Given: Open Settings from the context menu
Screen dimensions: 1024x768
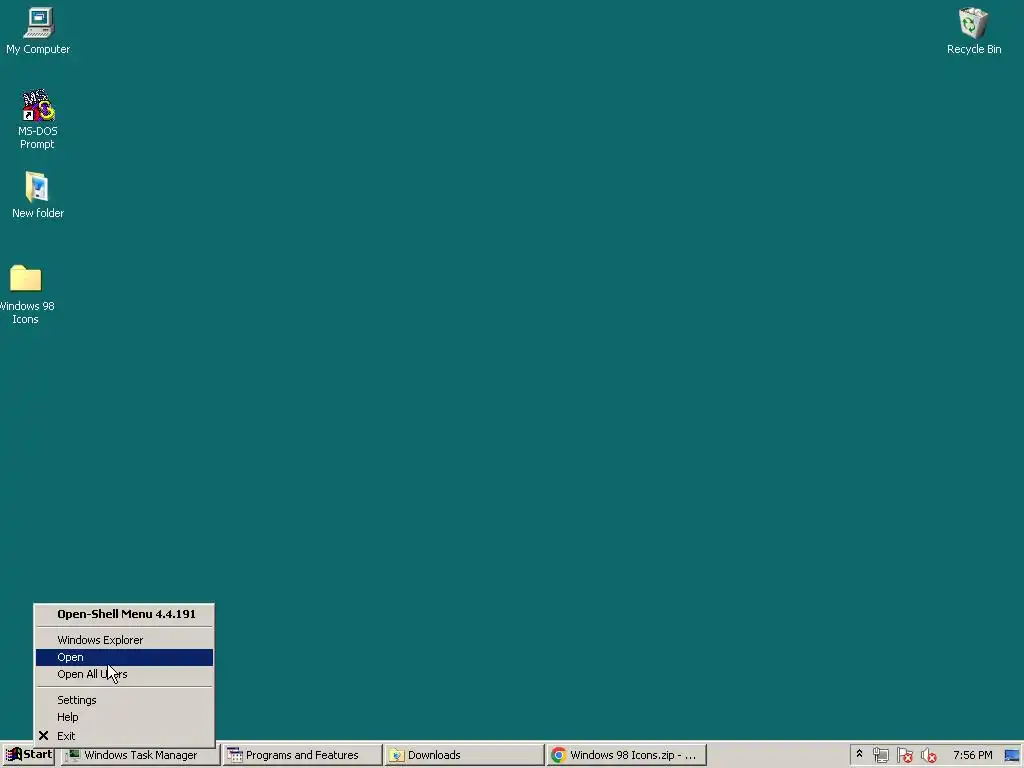Looking at the screenshot, I should pyautogui.click(x=124, y=700).
